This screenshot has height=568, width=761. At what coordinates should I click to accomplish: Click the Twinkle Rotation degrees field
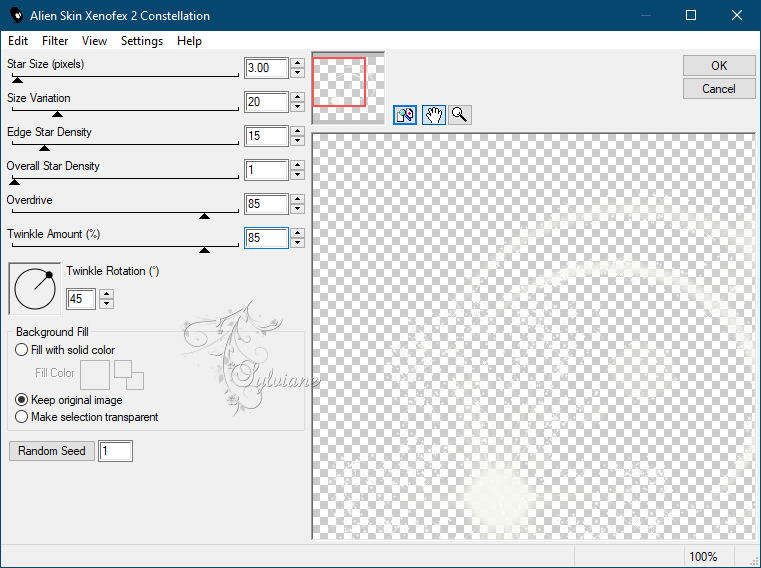tap(82, 299)
